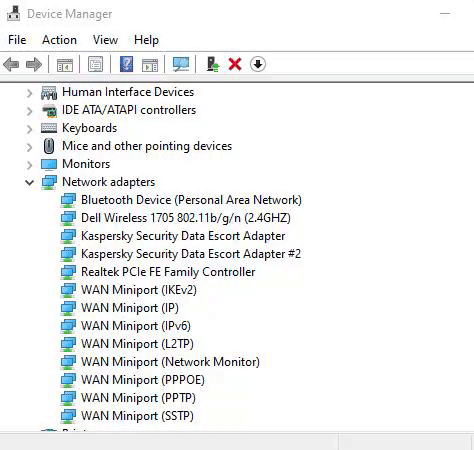This screenshot has height=450, width=474.
Task: Expand the Monitors node
Action: point(29,165)
